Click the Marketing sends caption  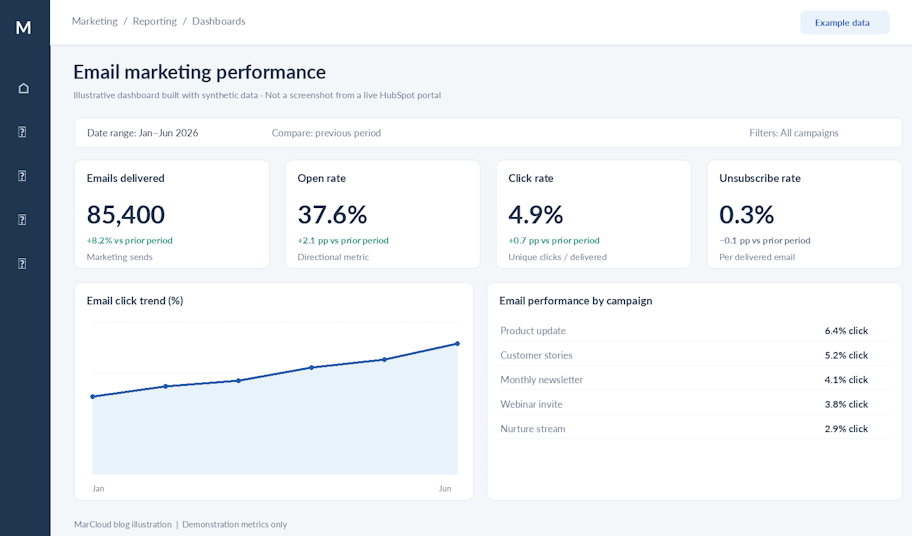tap(119, 257)
